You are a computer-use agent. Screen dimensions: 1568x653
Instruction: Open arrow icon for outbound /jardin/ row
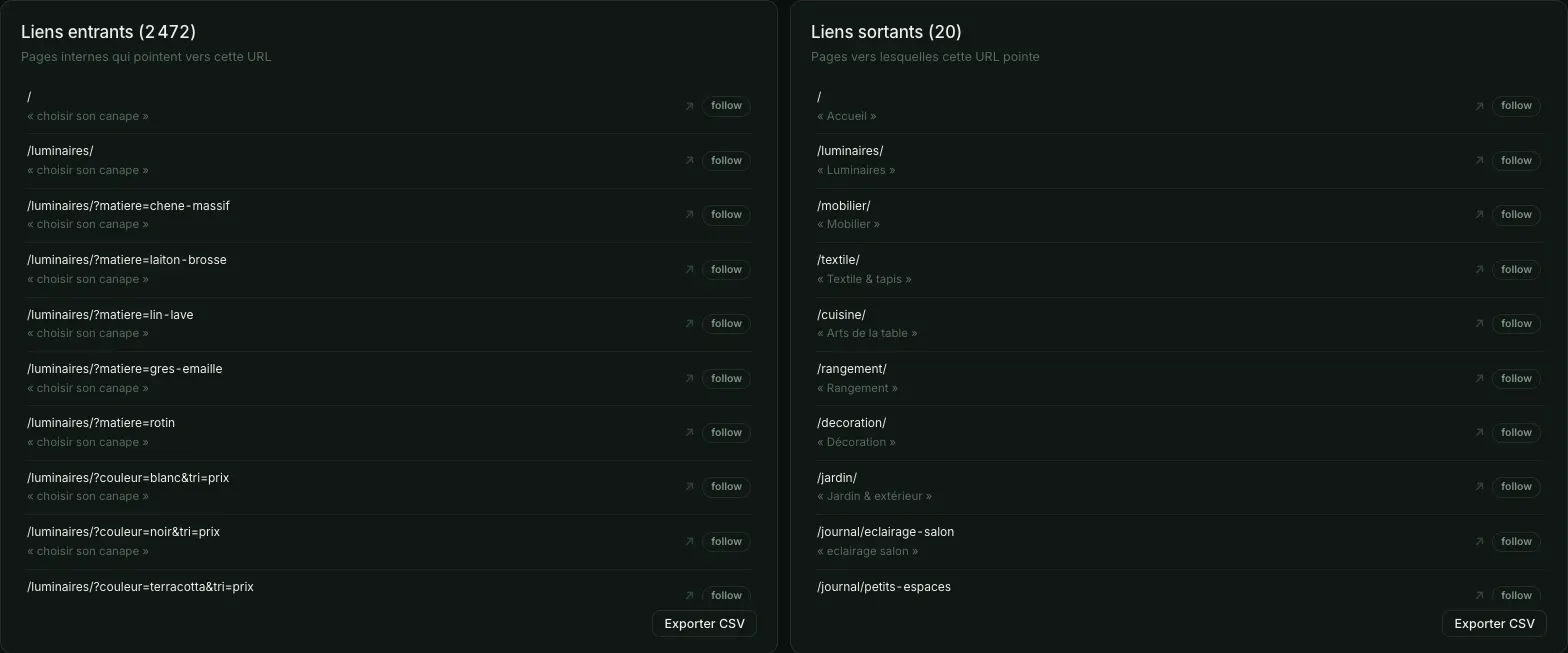coord(1479,486)
